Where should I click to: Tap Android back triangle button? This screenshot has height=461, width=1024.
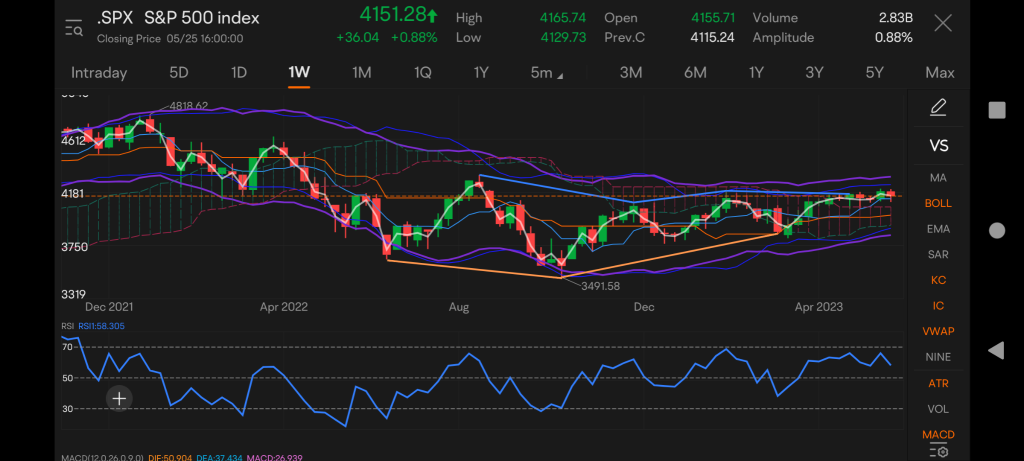click(x=996, y=351)
